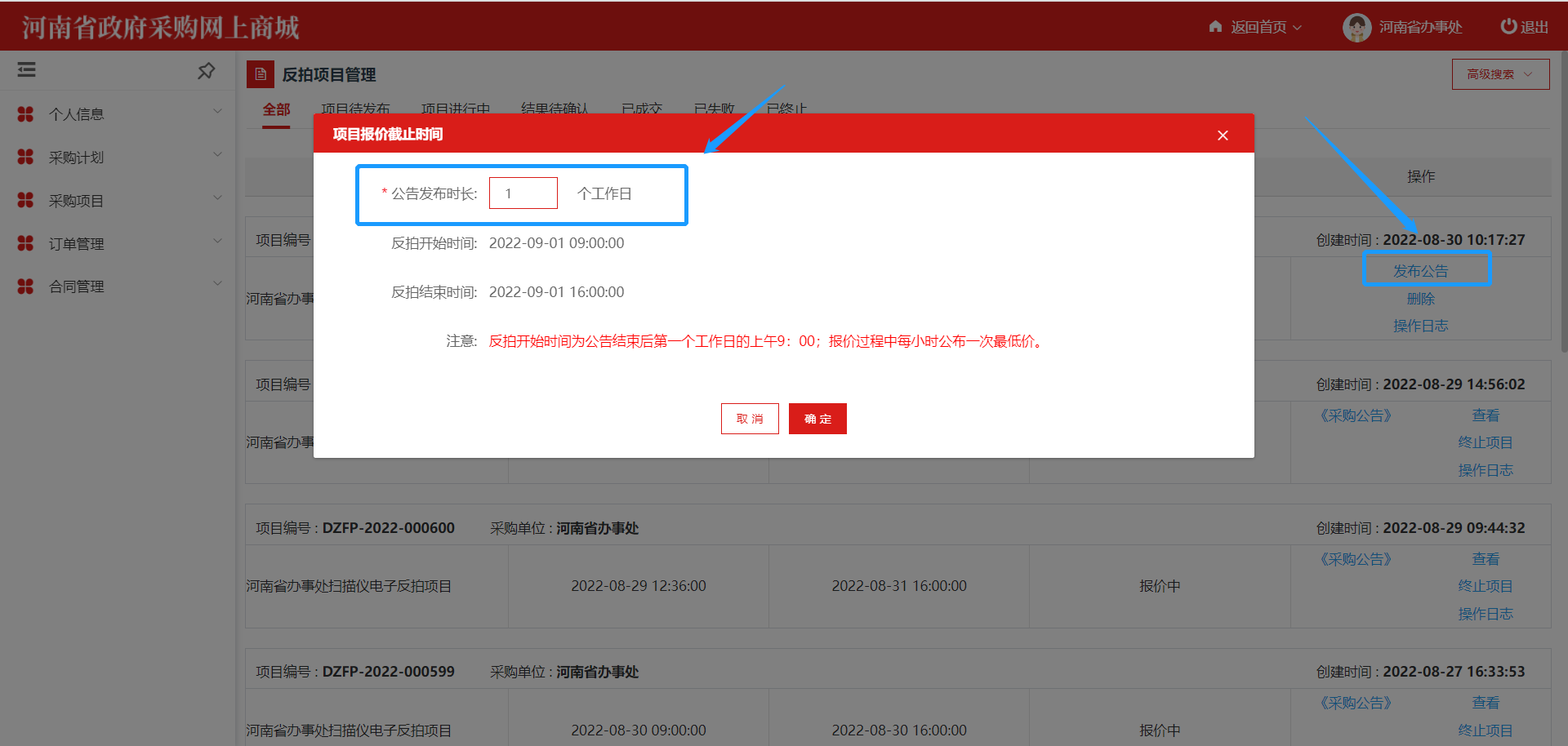Expand the 采购计划 menu chevron
Image resolution: width=1568 pixels, height=746 pixels.
[x=217, y=154]
